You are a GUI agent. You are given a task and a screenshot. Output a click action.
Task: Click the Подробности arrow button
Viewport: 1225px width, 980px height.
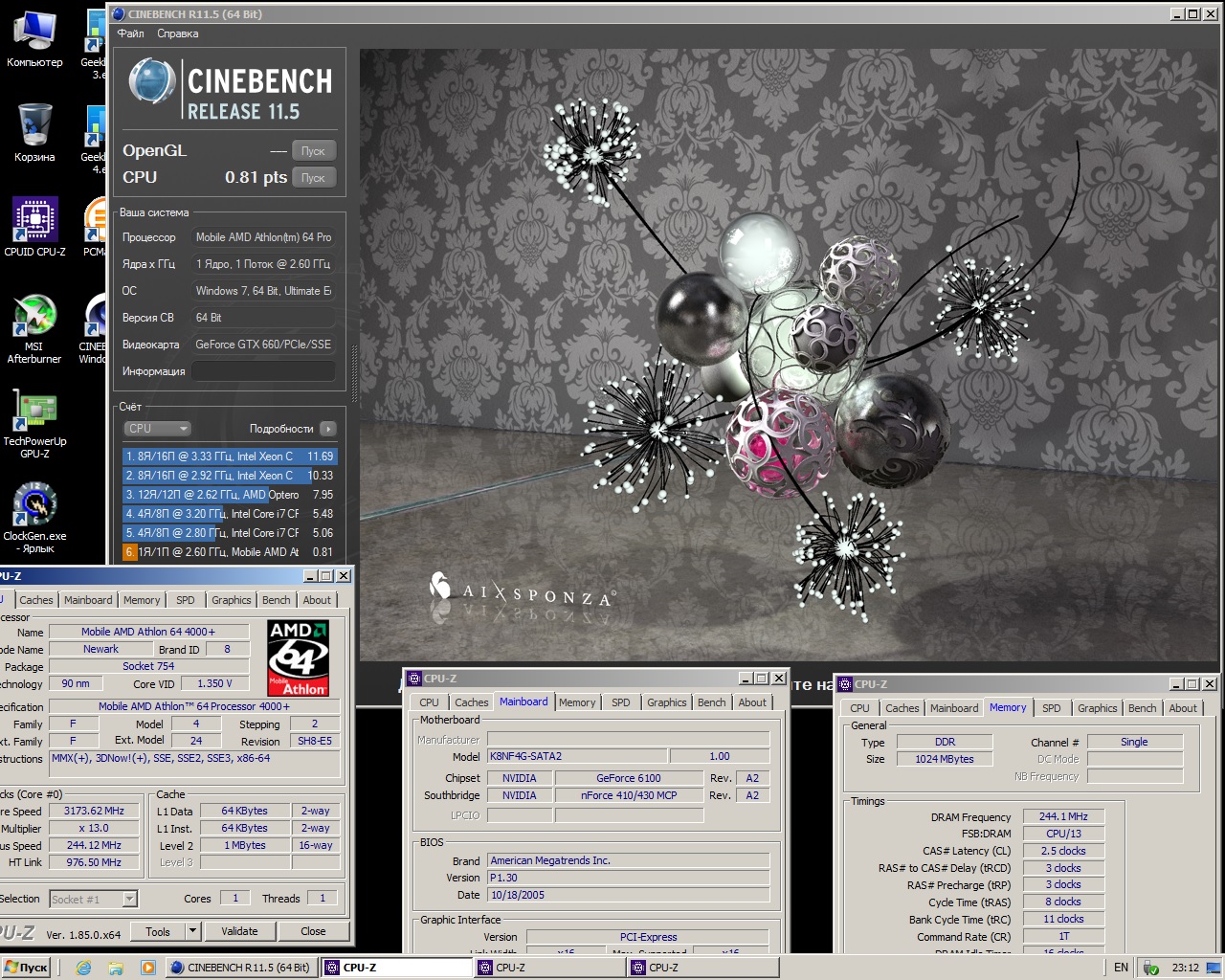coord(327,429)
